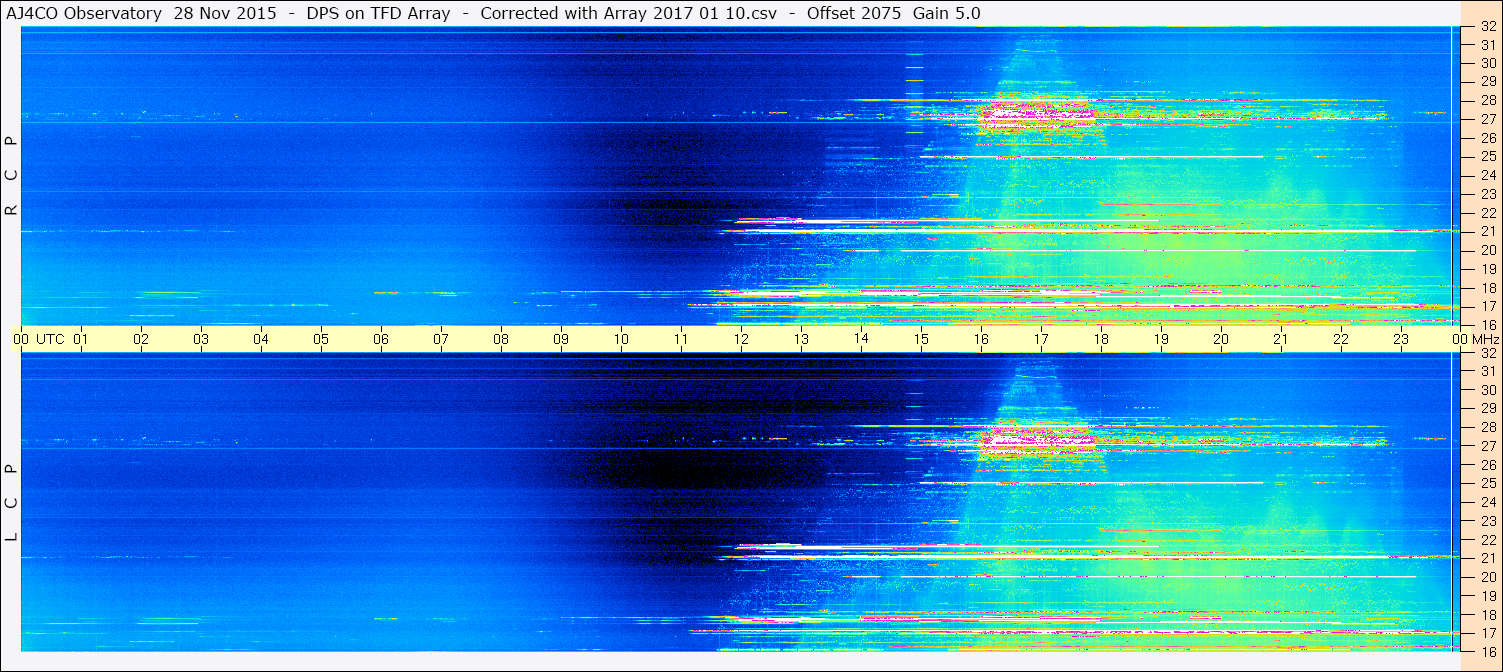Click the 11 hour mark on the UTC axis
The image size is (1503, 672).
(681, 339)
